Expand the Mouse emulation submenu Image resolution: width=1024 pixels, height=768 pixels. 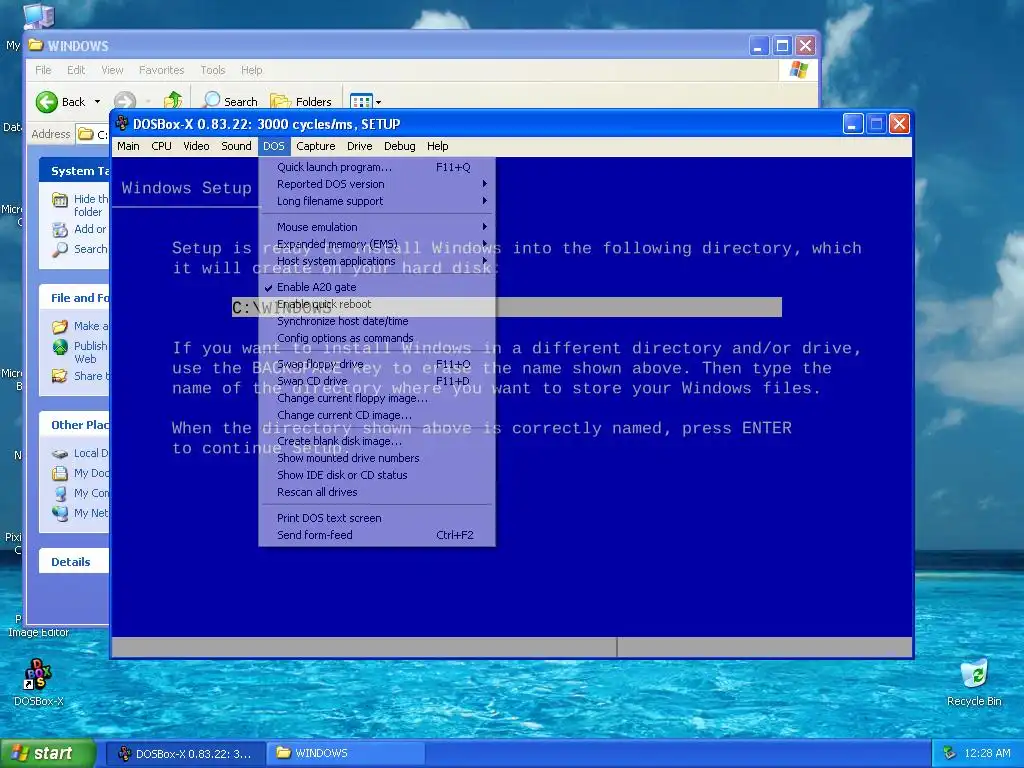[377, 227]
